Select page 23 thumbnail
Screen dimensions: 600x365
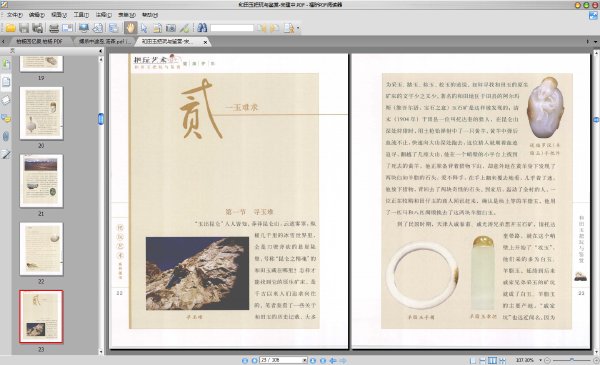41,316
